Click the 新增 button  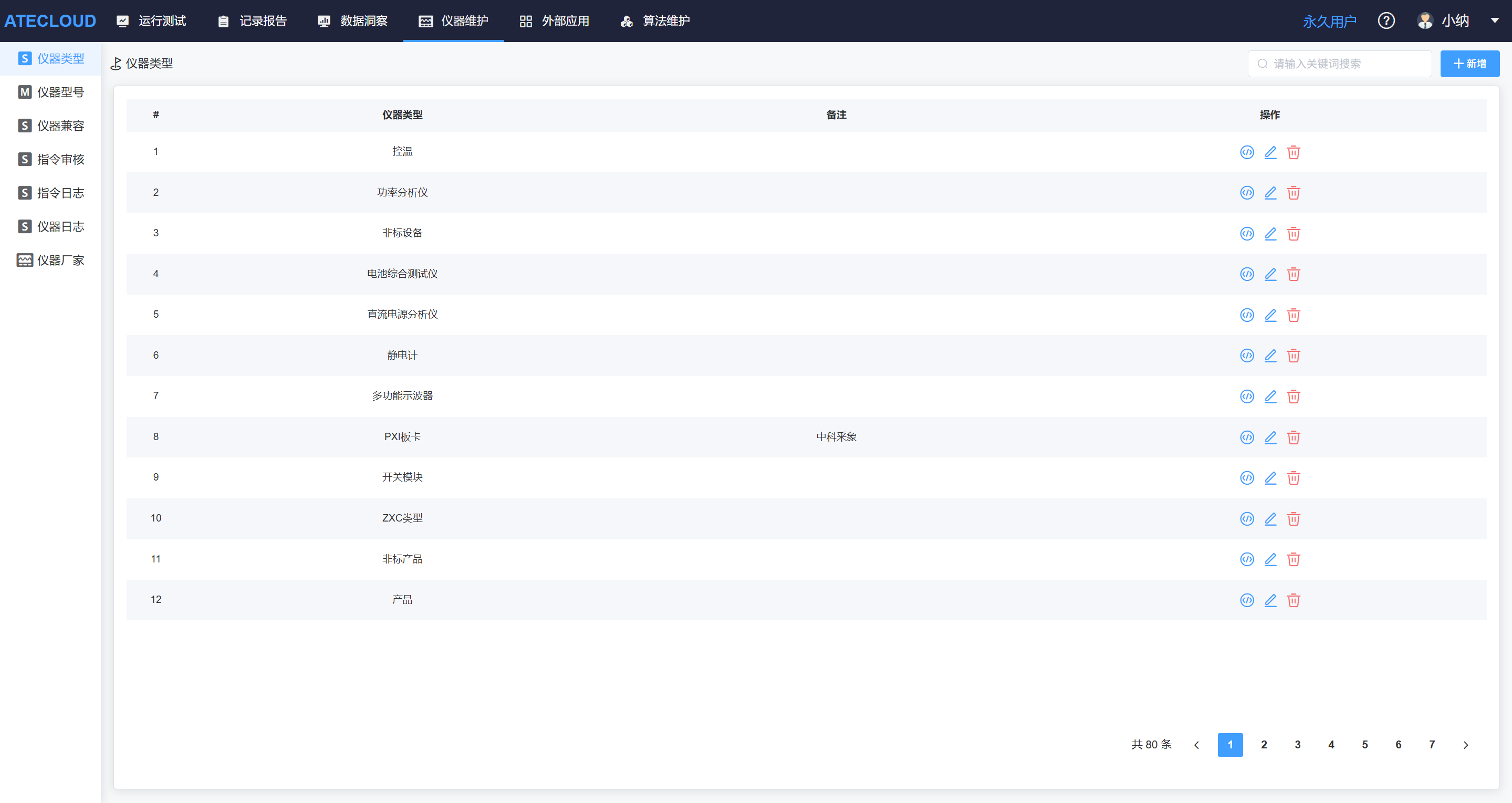pos(1469,64)
